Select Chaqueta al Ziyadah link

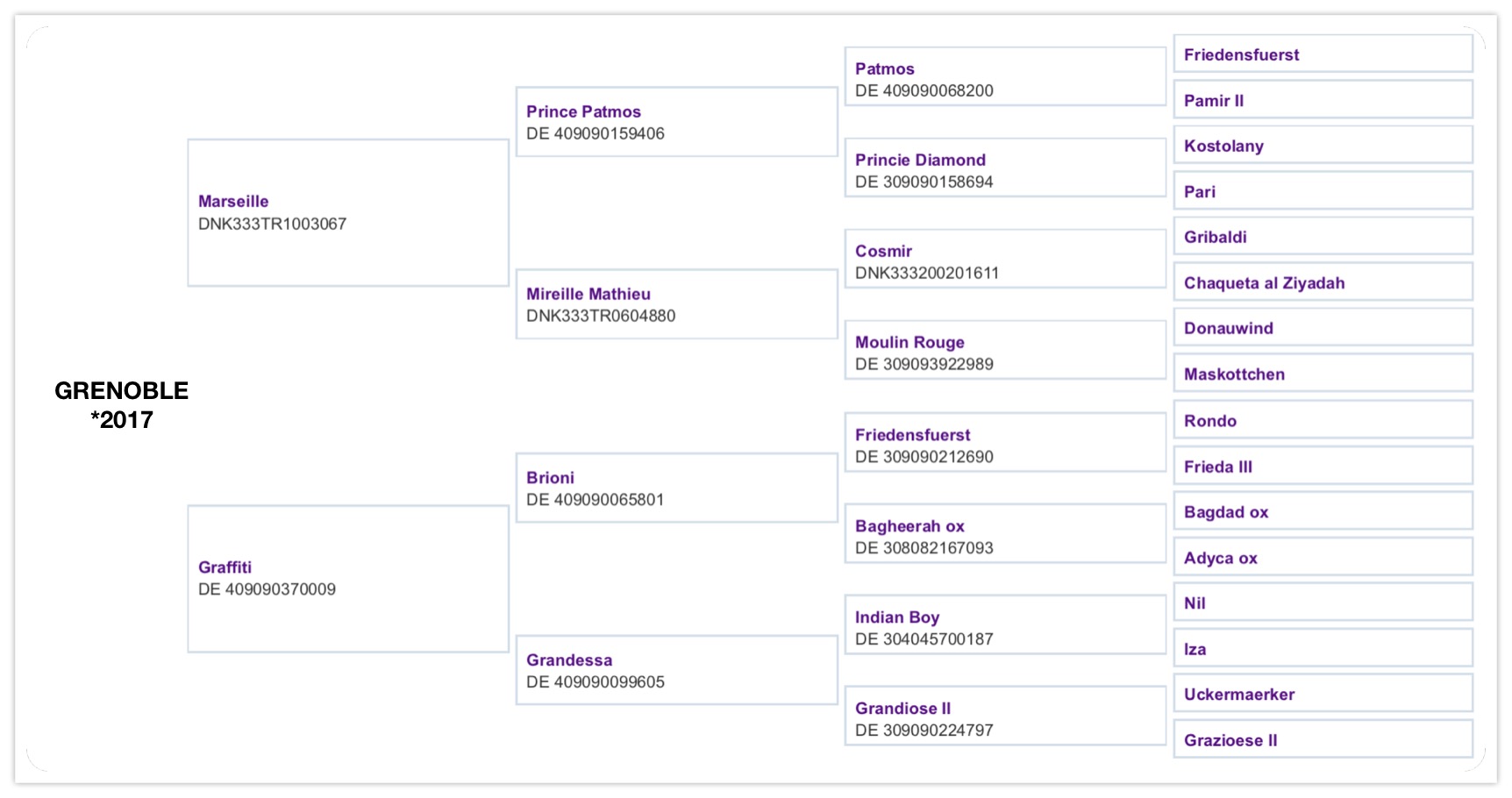[x=1264, y=283]
